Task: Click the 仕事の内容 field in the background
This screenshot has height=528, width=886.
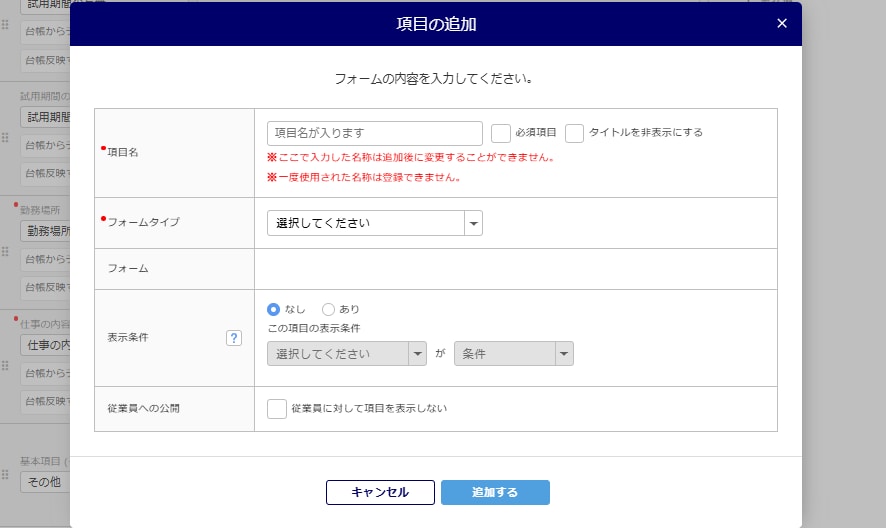Action: point(45,345)
